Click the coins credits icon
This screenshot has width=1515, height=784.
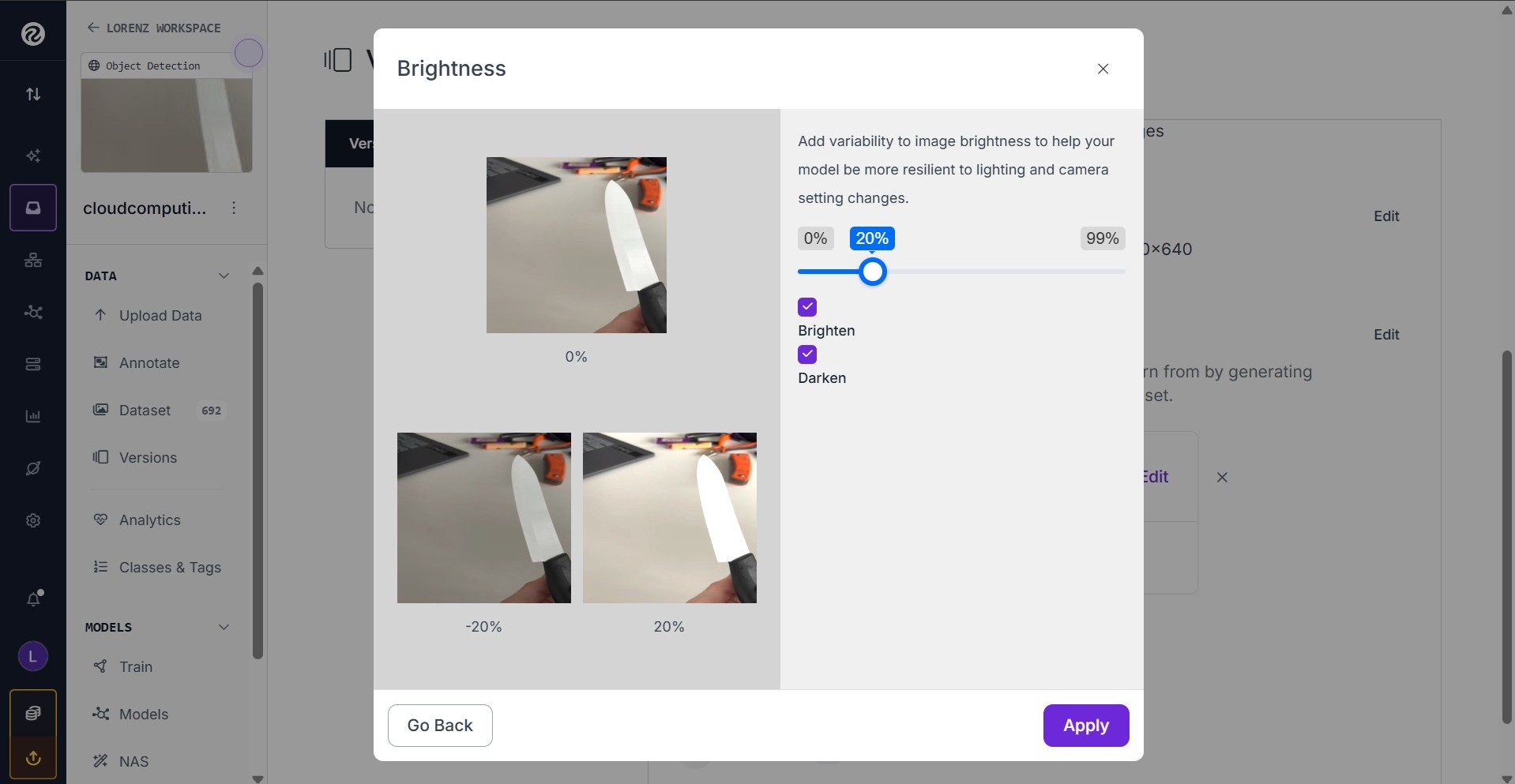click(x=33, y=713)
